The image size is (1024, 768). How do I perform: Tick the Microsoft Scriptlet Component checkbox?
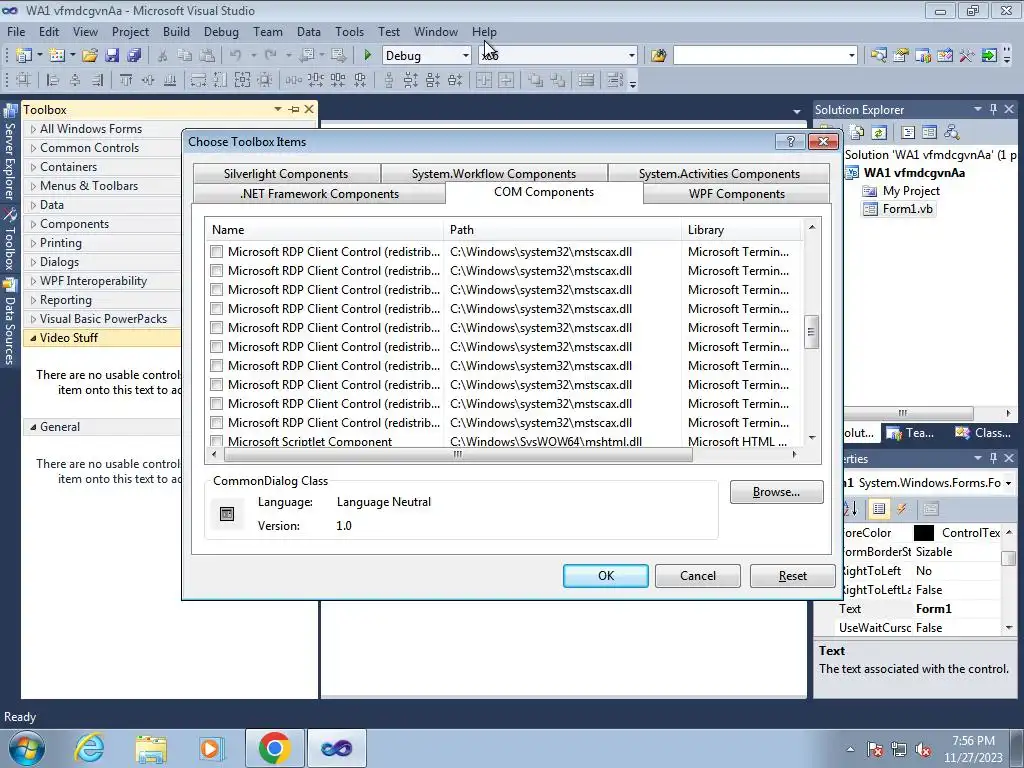pos(216,441)
